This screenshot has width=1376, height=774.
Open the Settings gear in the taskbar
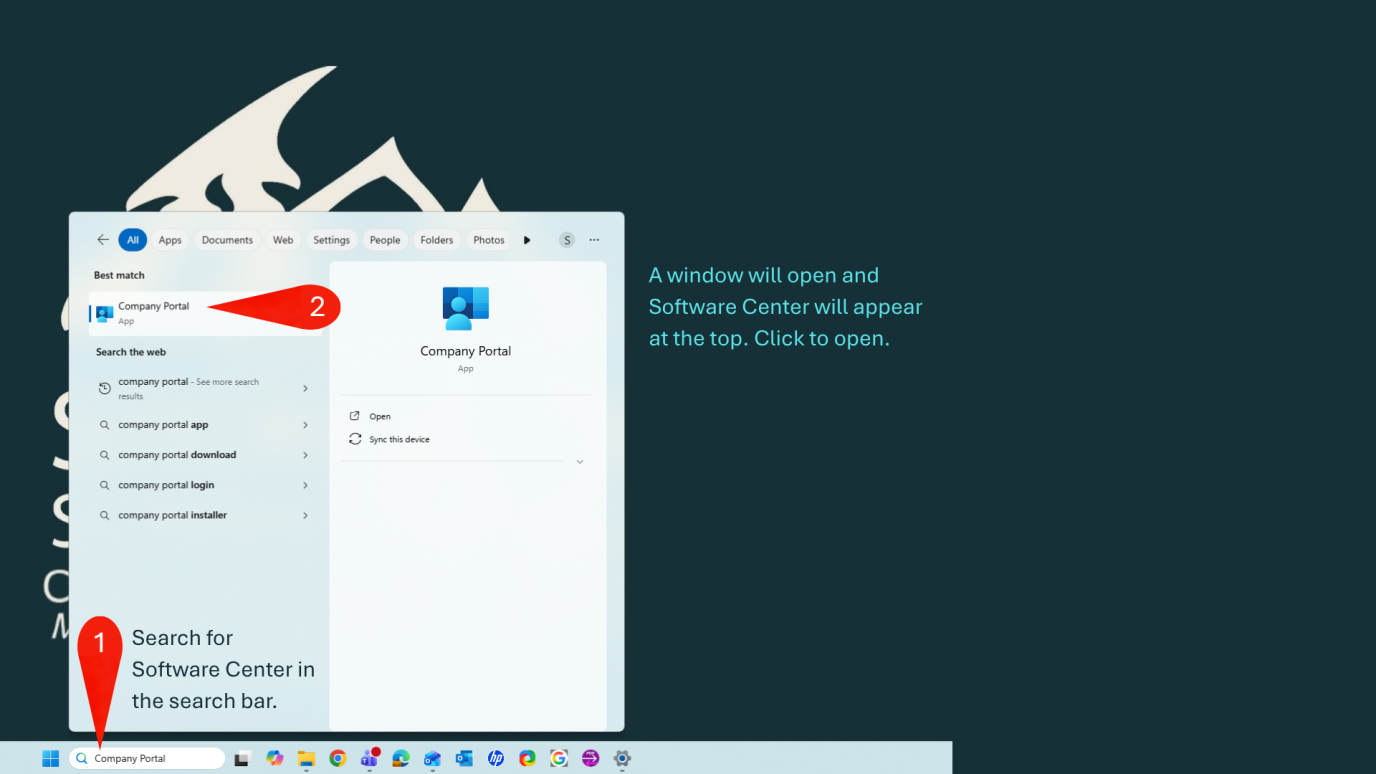[x=622, y=759]
